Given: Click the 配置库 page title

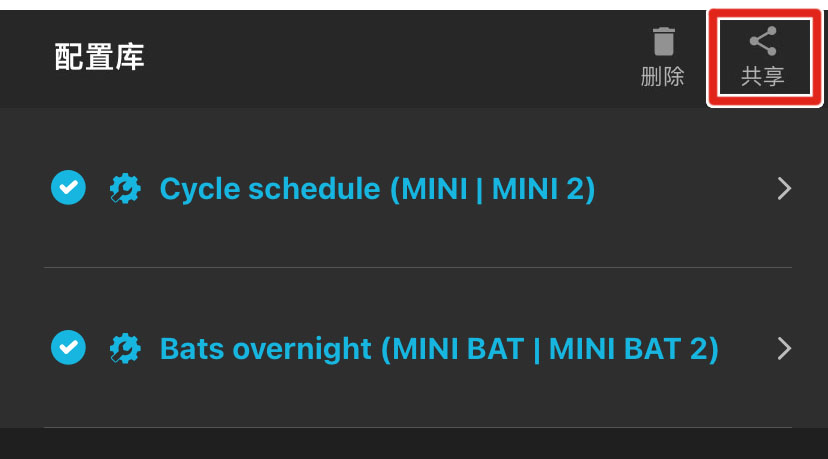Looking at the screenshot, I should click(x=99, y=57).
